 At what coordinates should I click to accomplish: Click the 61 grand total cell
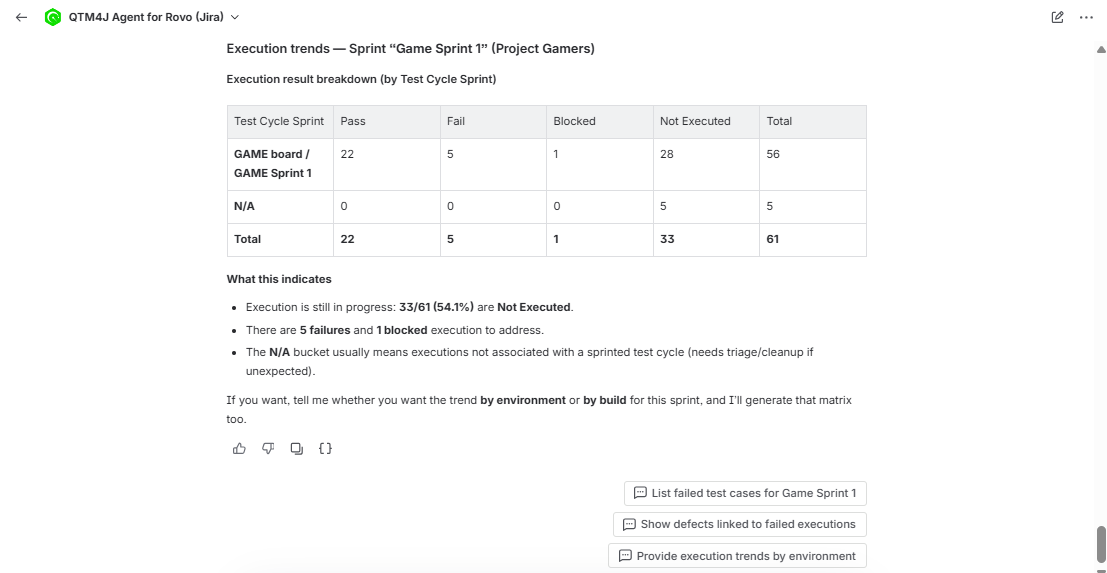tap(813, 239)
